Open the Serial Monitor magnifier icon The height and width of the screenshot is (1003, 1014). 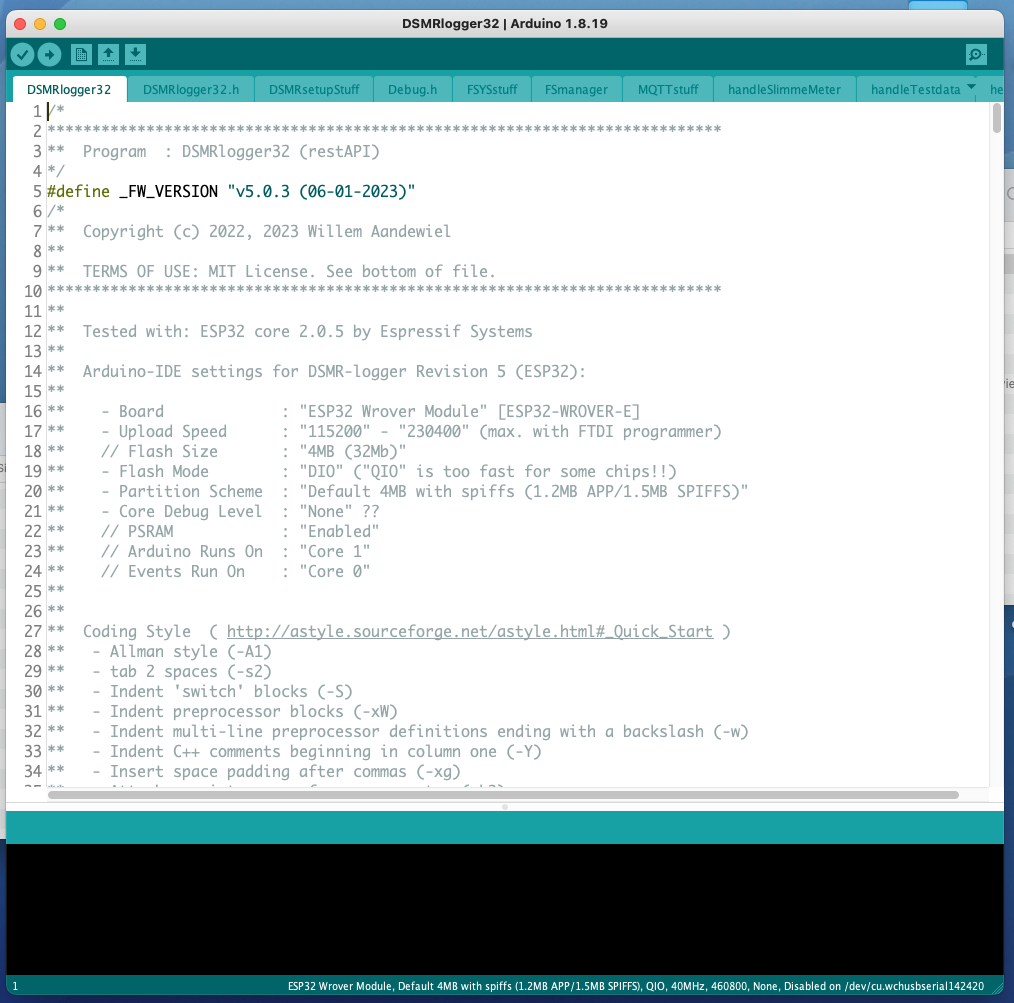coord(975,55)
